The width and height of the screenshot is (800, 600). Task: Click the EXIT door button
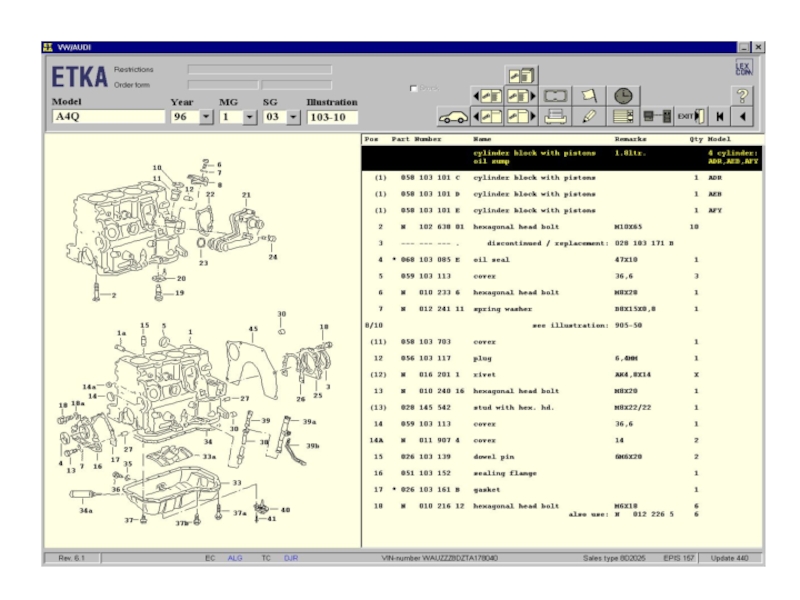tap(691, 117)
